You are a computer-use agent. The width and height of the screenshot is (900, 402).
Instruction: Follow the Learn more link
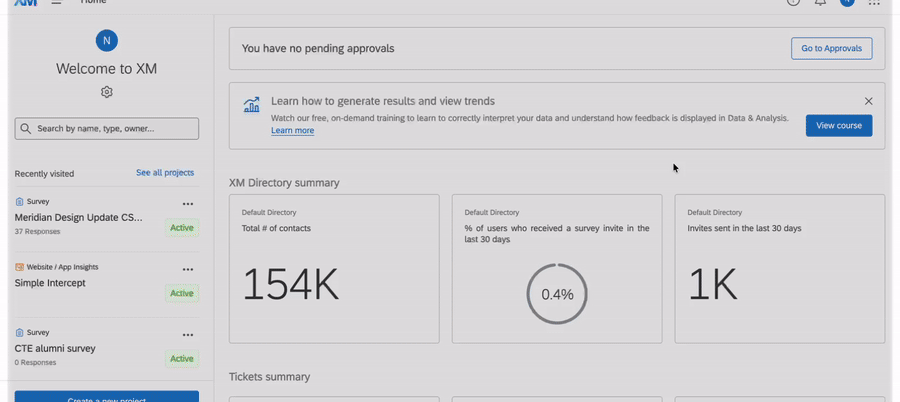click(293, 130)
